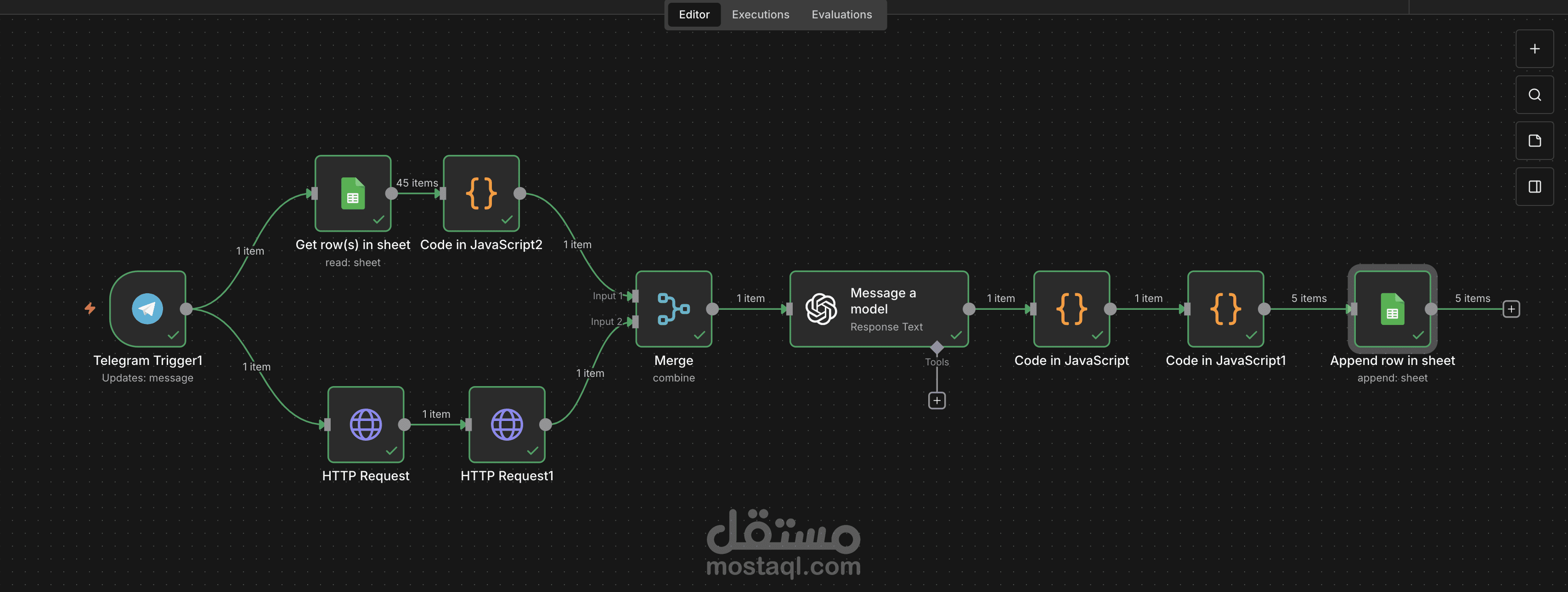Viewport: 1568px width, 592px height.
Task: Select the Append row in sheet node
Action: click(1393, 309)
